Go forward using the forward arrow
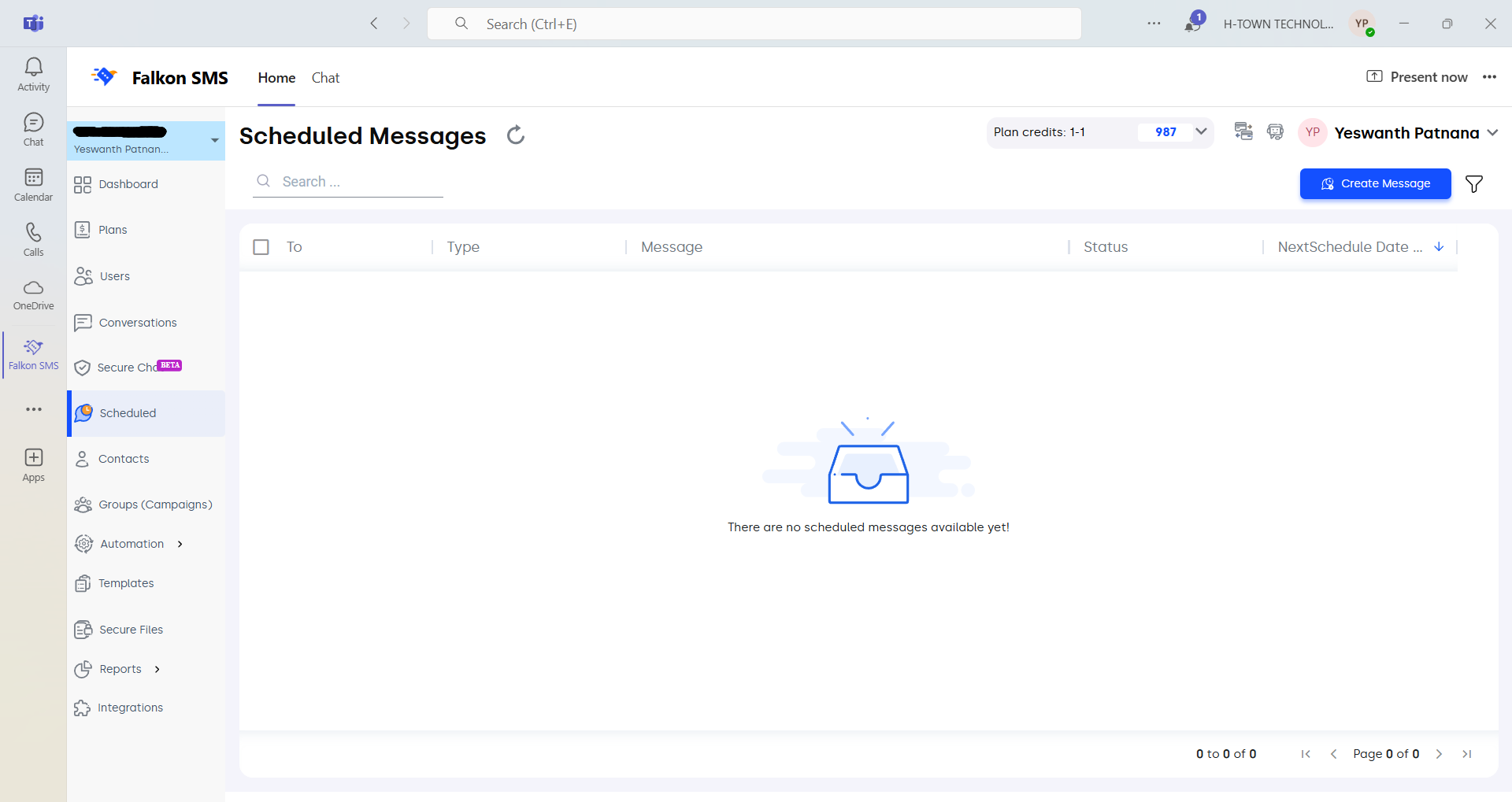1512x802 pixels. click(406, 24)
